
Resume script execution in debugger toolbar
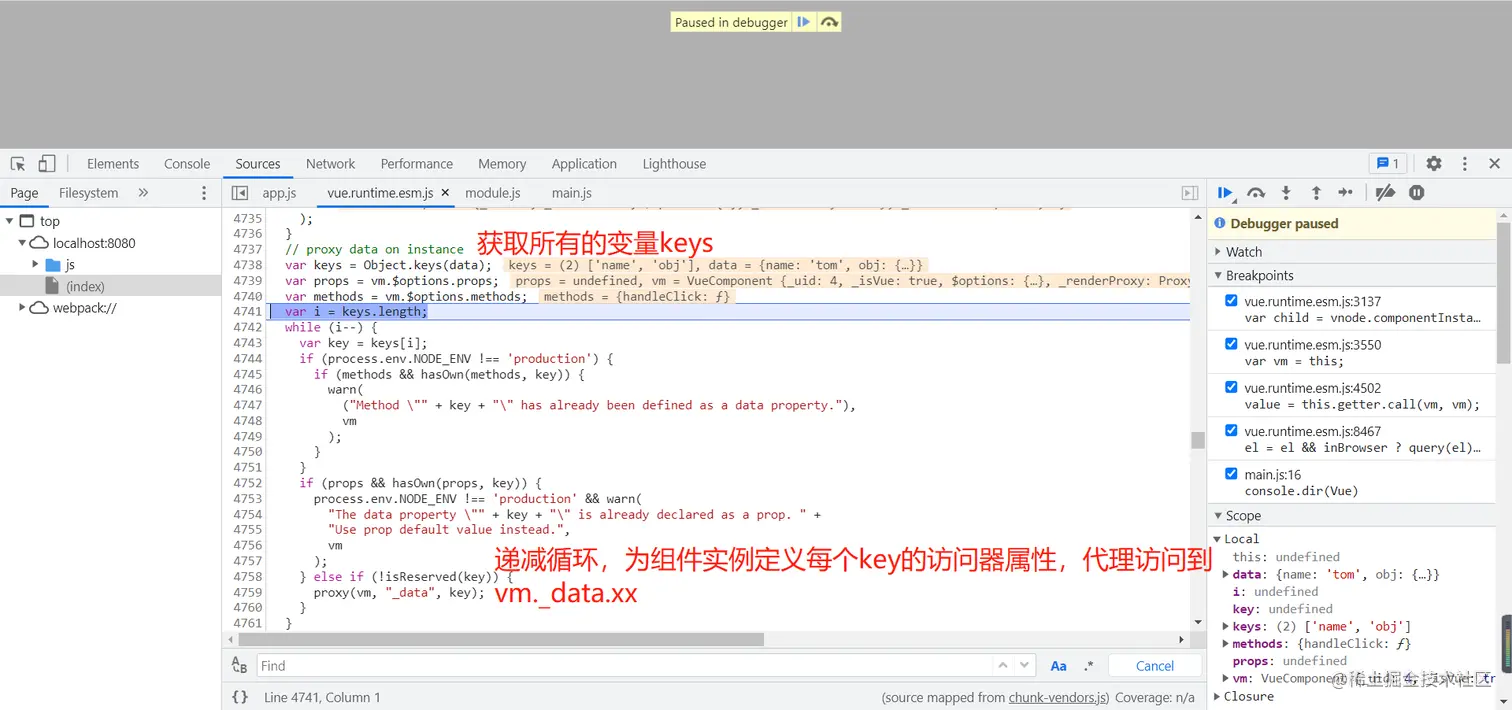pos(1226,193)
